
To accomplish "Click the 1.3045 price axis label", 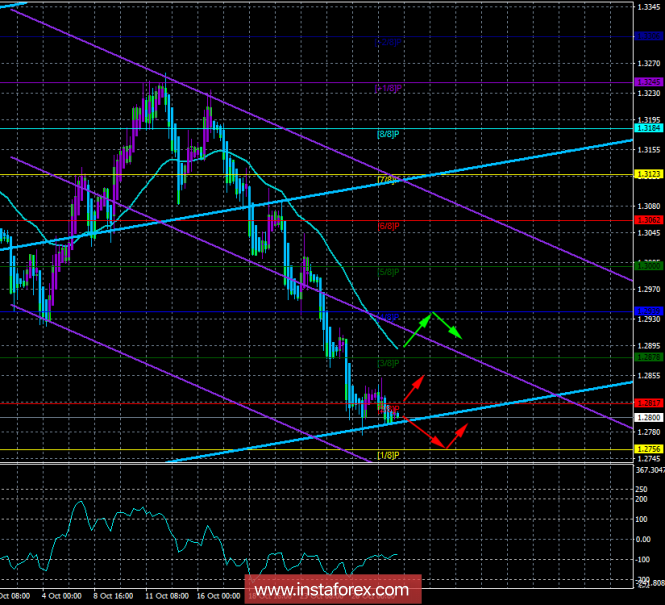I will [x=649, y=233].
